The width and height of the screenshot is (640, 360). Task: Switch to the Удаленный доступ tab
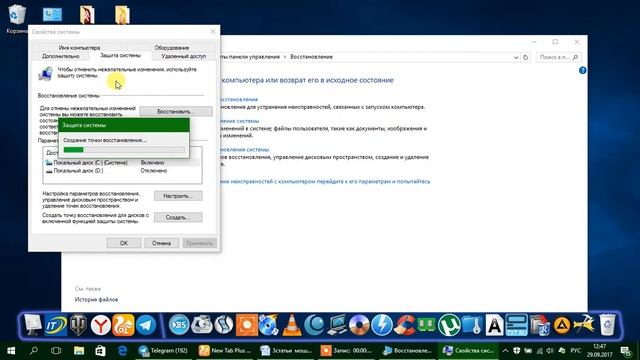pyautogui.click(x=184, y=56)
